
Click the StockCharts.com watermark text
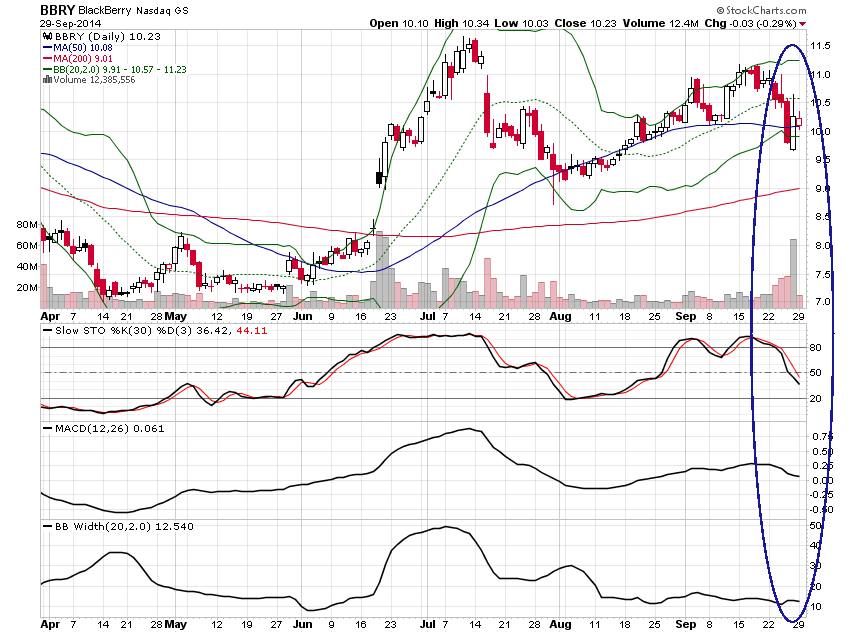pyautogui.click(x=761, y=10)
